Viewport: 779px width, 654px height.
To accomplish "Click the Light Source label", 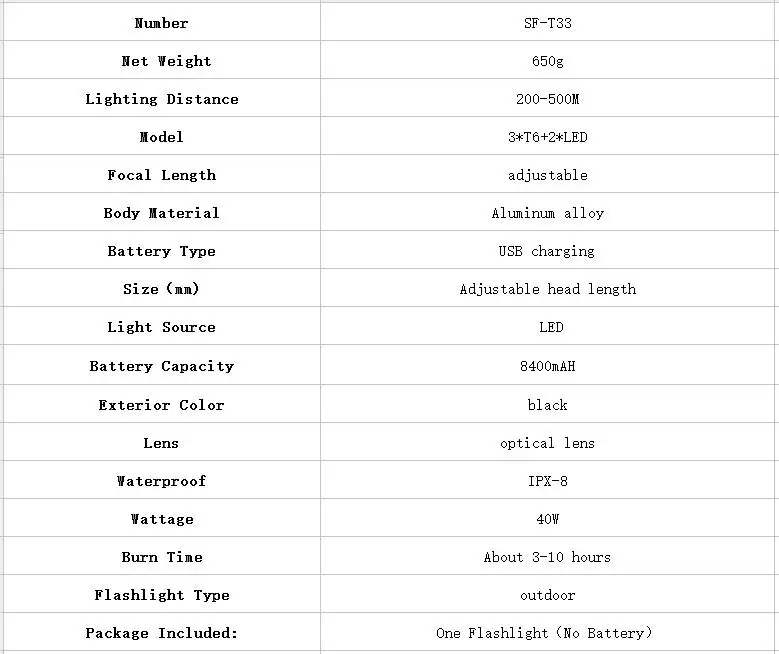I will coord(162,327).
